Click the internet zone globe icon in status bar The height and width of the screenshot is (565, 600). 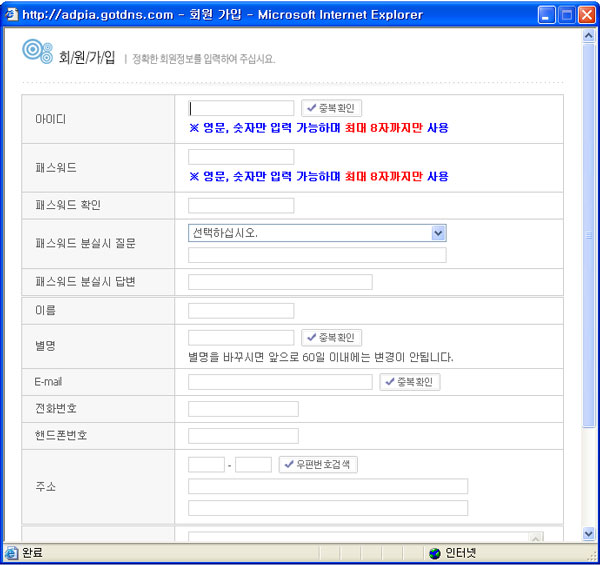click(x=434, y=553)
